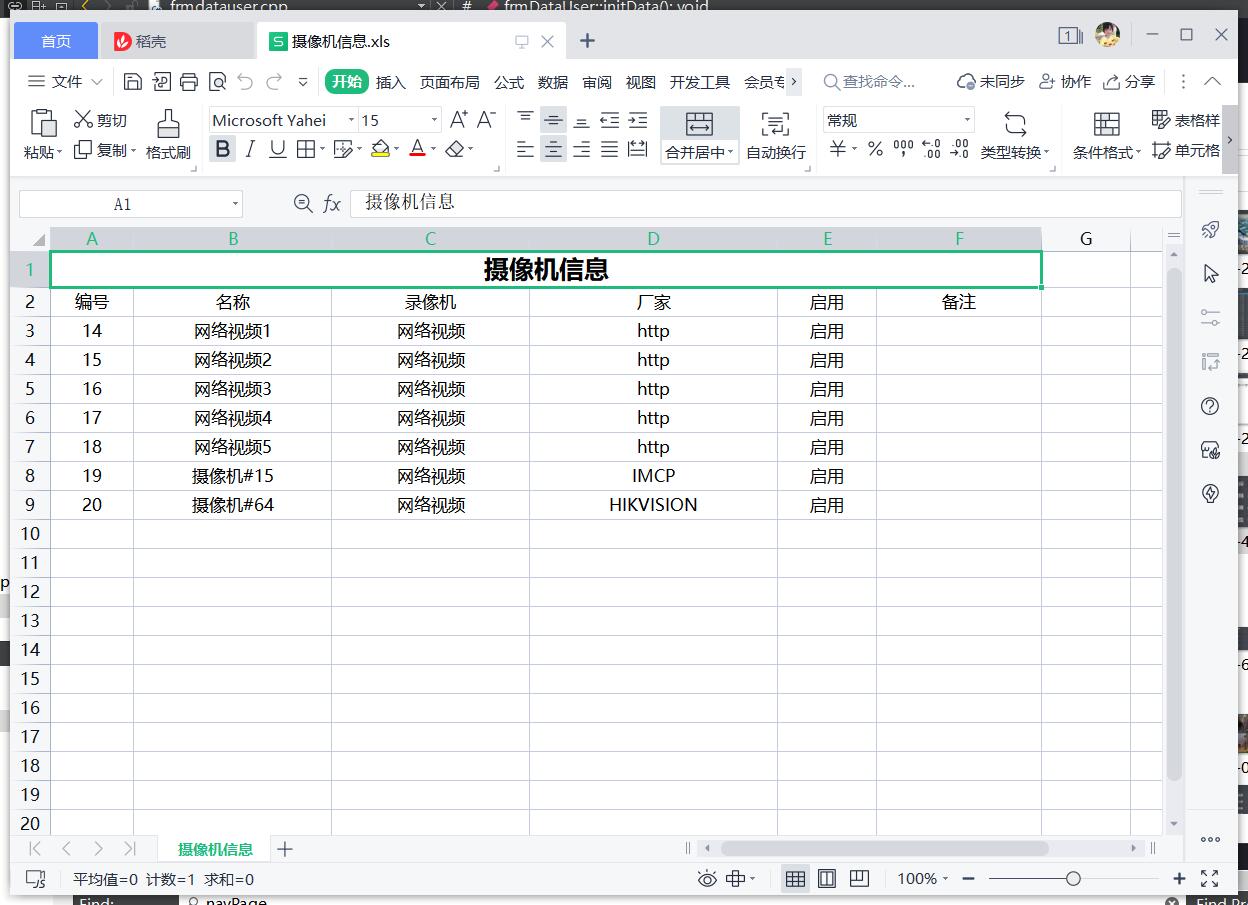Click the 协作 collaborate button

[x=1065, y=82]
